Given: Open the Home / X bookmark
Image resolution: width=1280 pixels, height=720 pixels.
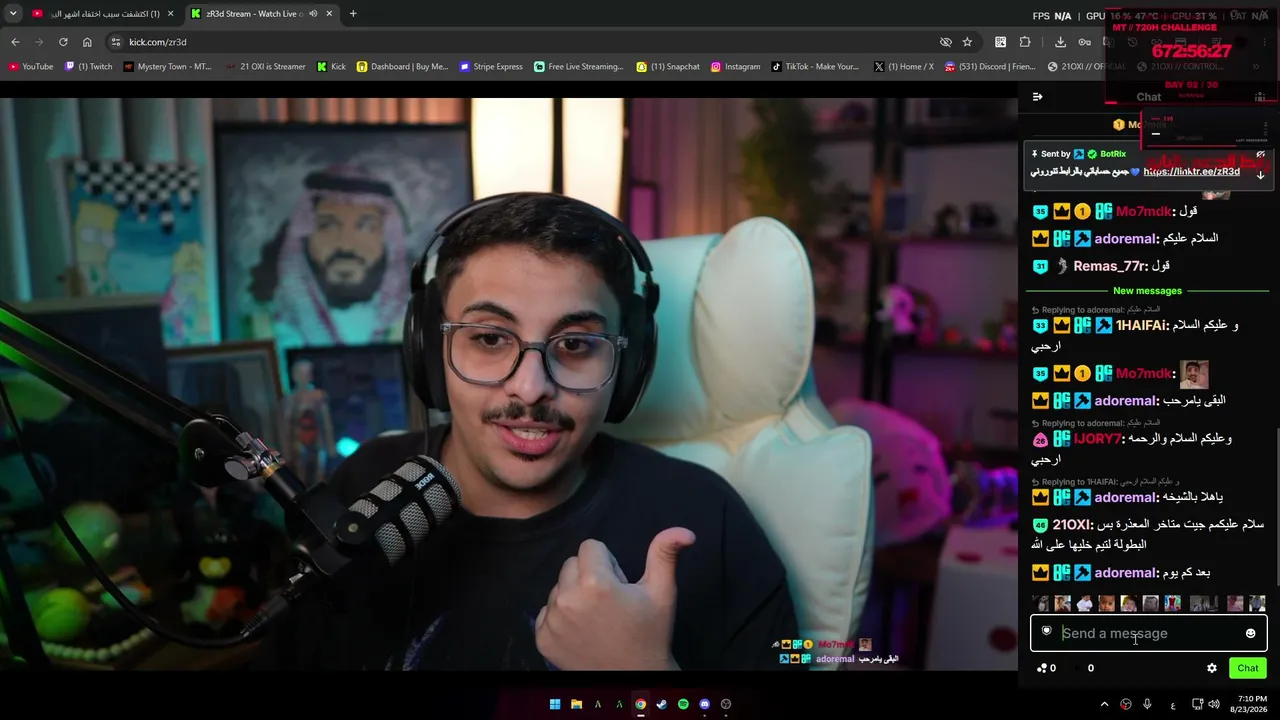Looking at the screenshot, I should click(904, 67).
